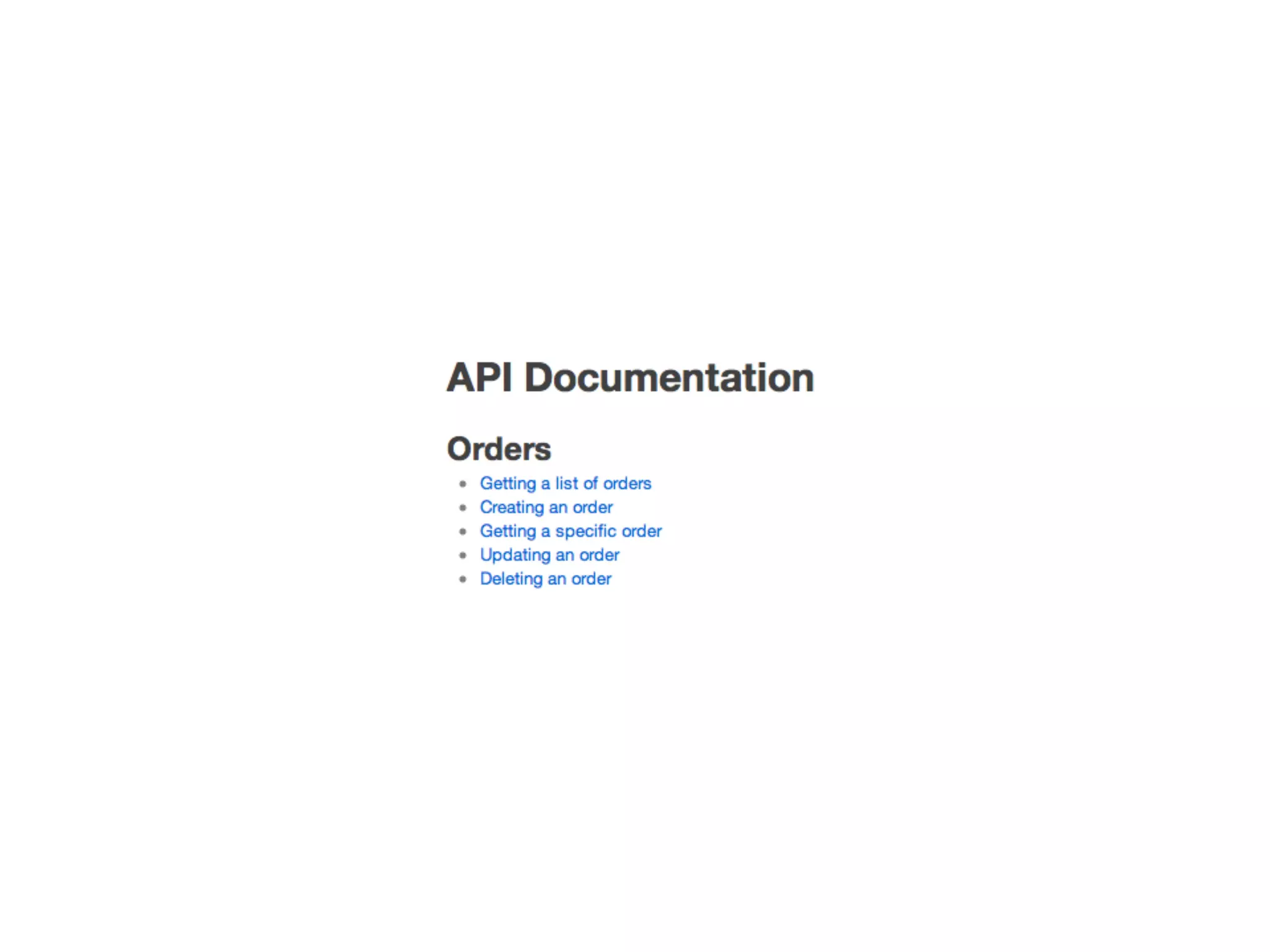The width and height of the screenshot is (1270, 952).
Task: Open "Getting a specific order" documentation link
Action: coord(571,531)
